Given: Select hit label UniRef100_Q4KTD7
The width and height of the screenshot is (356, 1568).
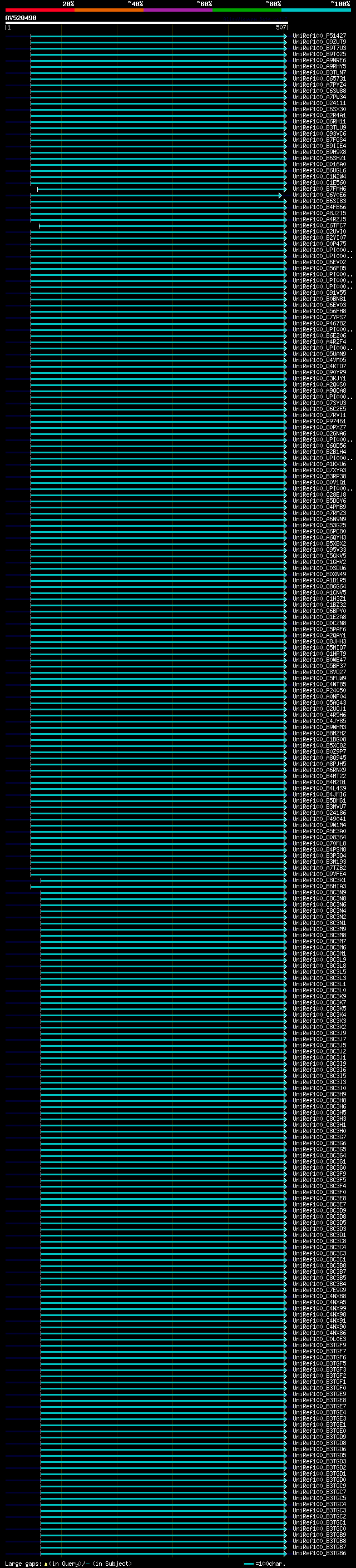Looking at the screenshot, I should point(319,367).
